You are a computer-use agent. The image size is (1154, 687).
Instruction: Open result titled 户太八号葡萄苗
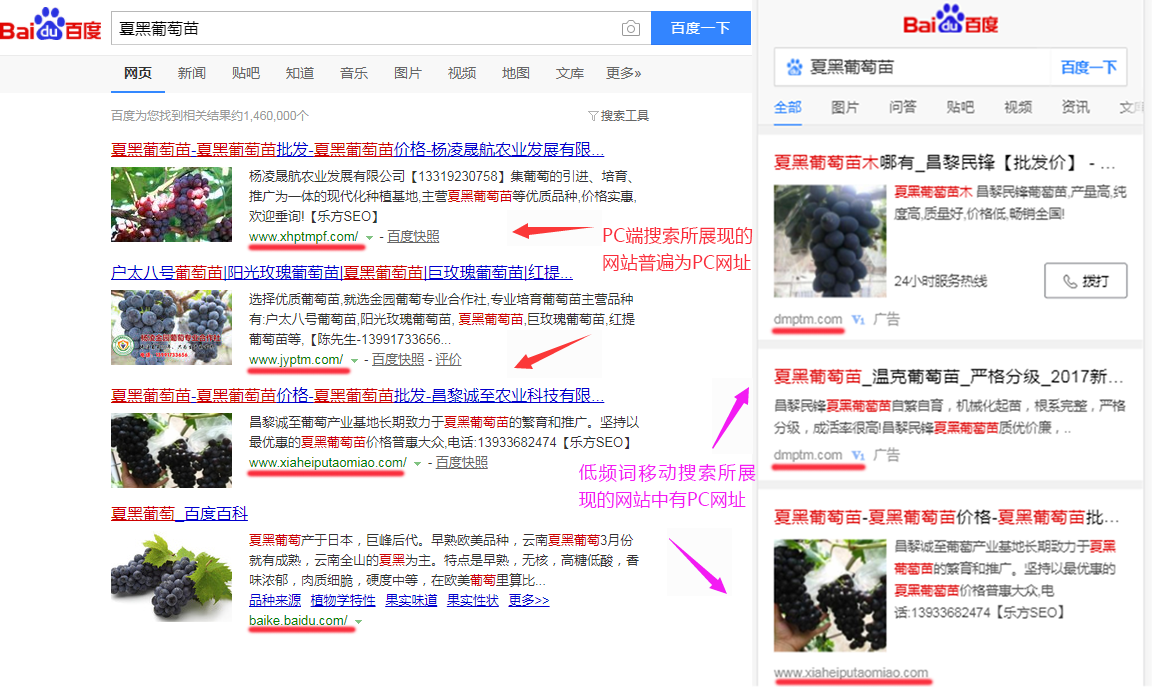click(341, 272)
